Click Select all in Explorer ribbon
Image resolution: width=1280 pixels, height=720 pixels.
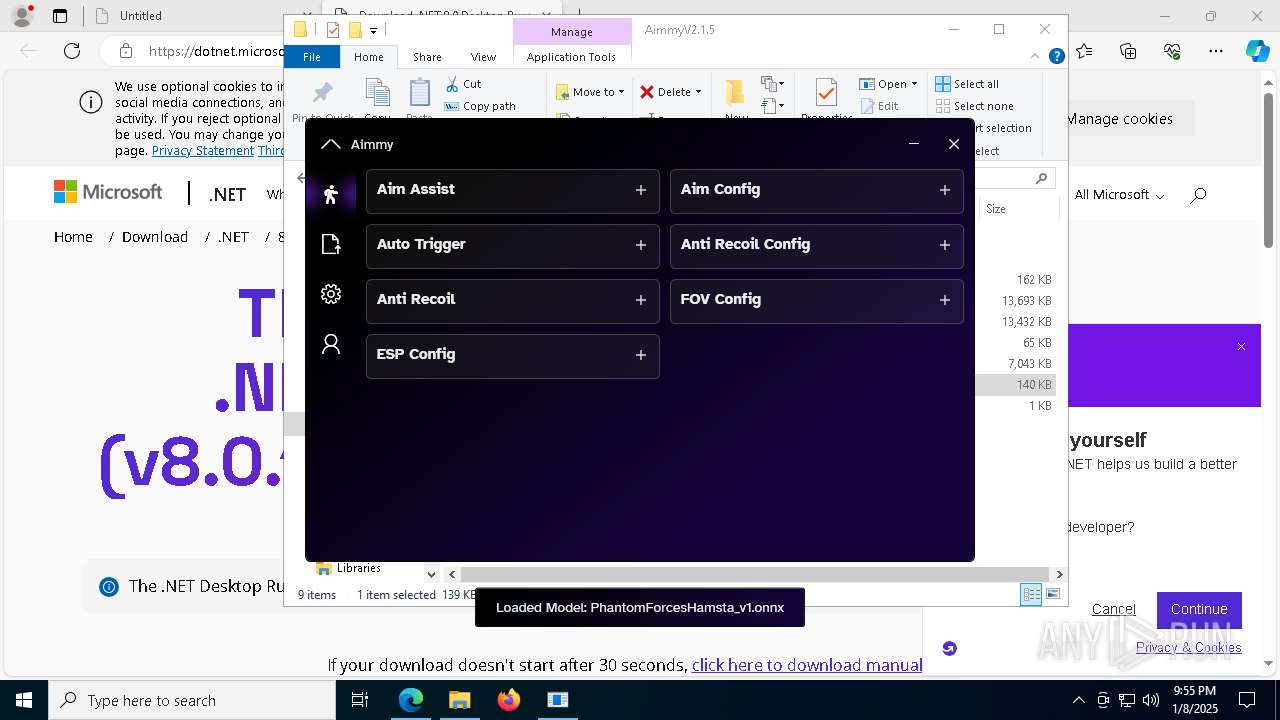click(x=967, y=84)
